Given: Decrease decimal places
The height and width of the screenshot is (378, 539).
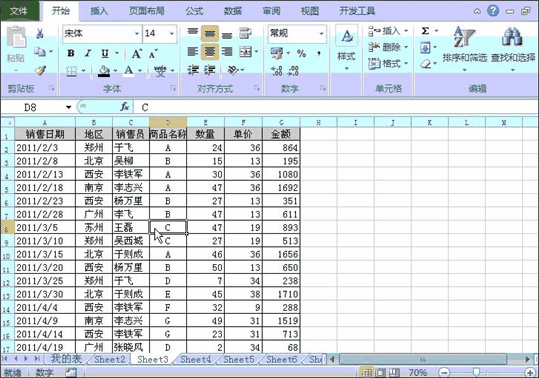Looking at the screenshot, I should click(x=293, y=71).
